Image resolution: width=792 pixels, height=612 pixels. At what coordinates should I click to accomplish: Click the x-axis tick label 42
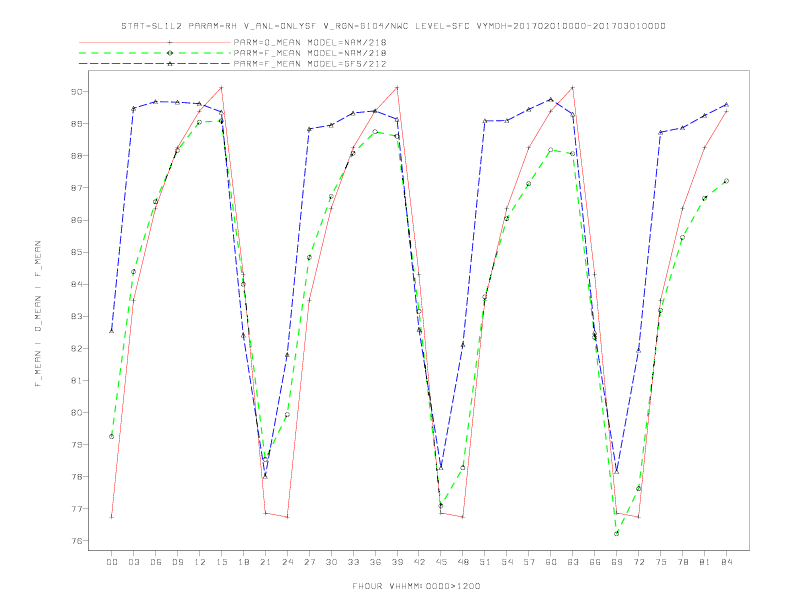(419, 562)
